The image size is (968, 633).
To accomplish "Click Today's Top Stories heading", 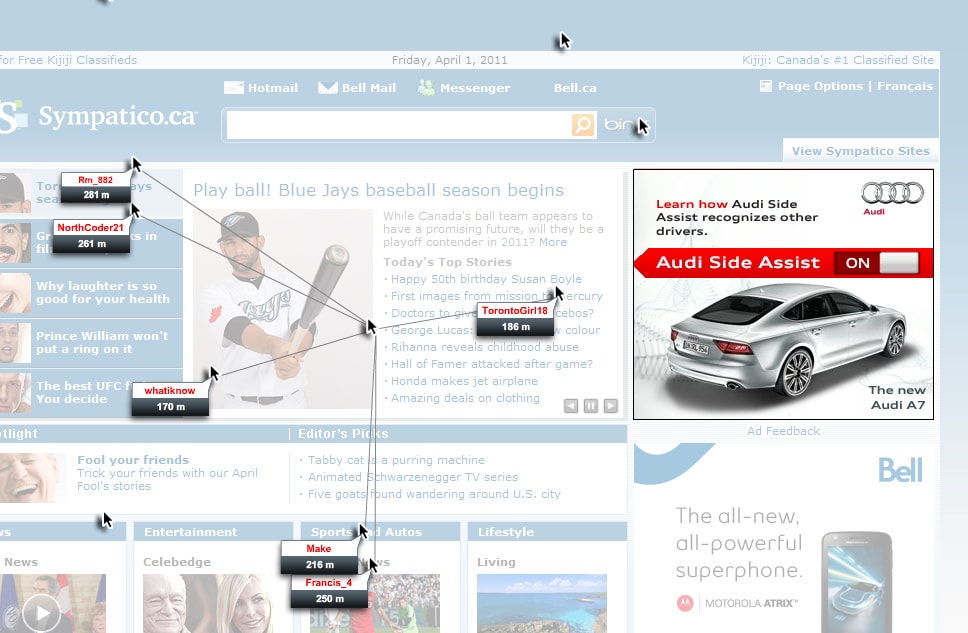I will (x=447, y=262).
